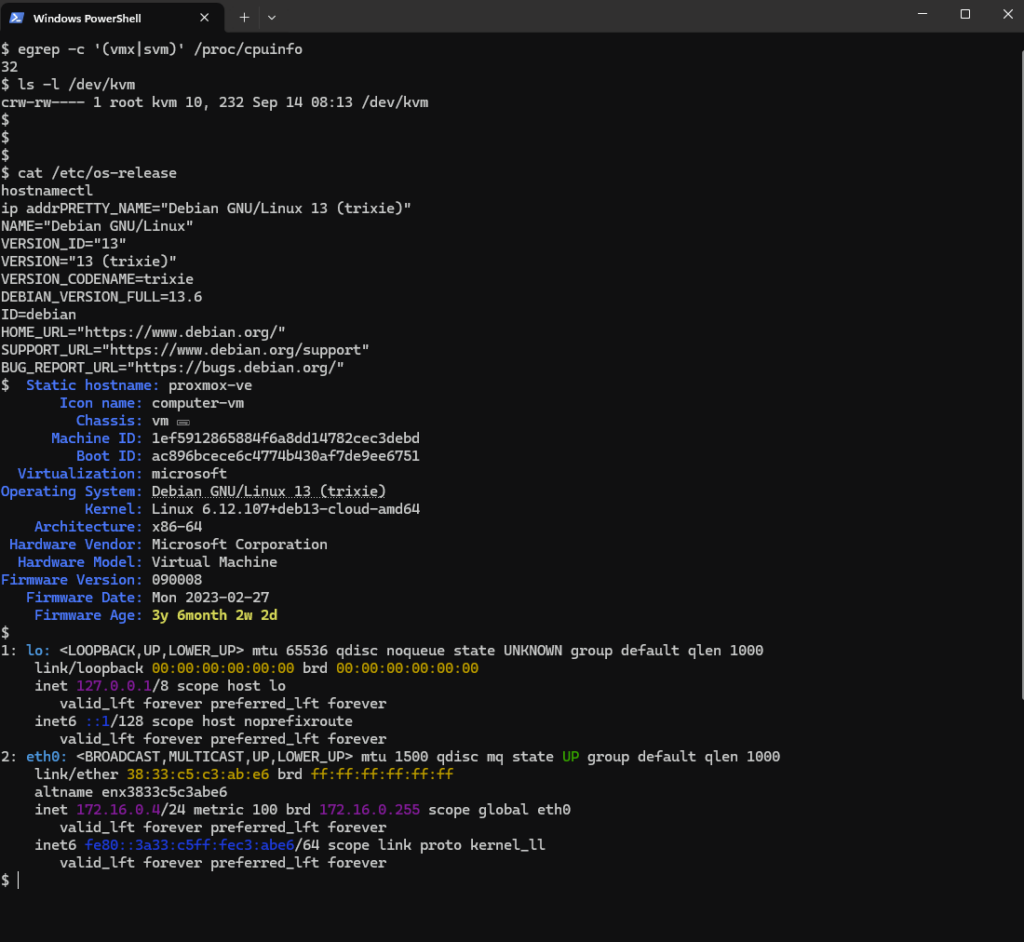Click the BUG_REPORT_URL bugs.debian.org line
Viewport: 1024px width, 942px height.
[x=172, y=368]
